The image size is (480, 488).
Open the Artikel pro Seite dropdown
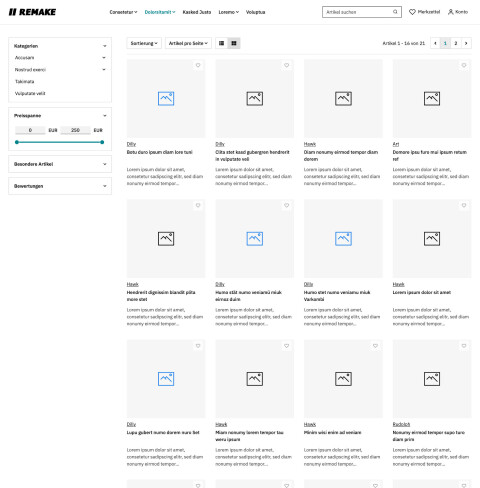(188, 43)
